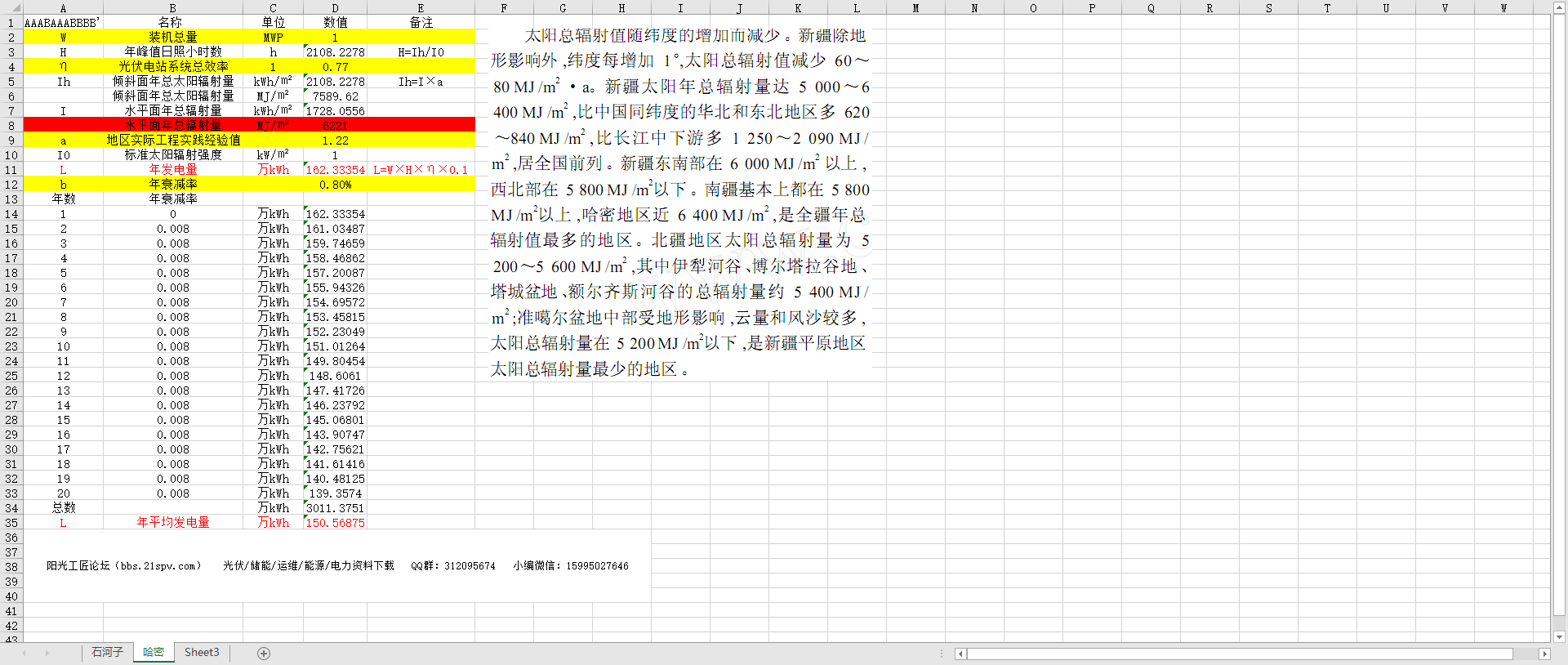Click the horizontal scrollbar right arrow
This screenshot has width=1568, height=665.
1543,654
